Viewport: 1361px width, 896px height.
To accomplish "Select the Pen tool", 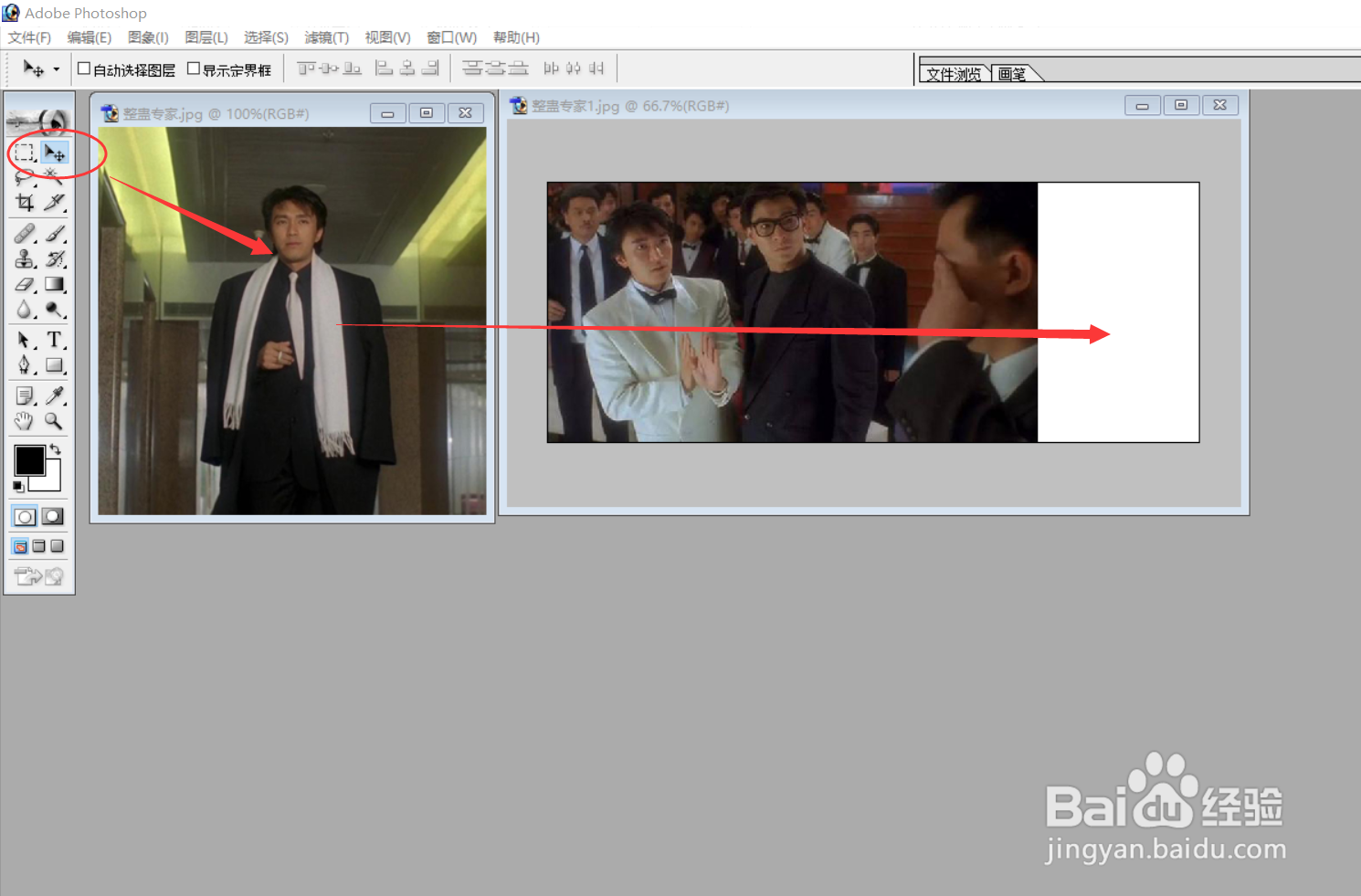I will 25,365.
